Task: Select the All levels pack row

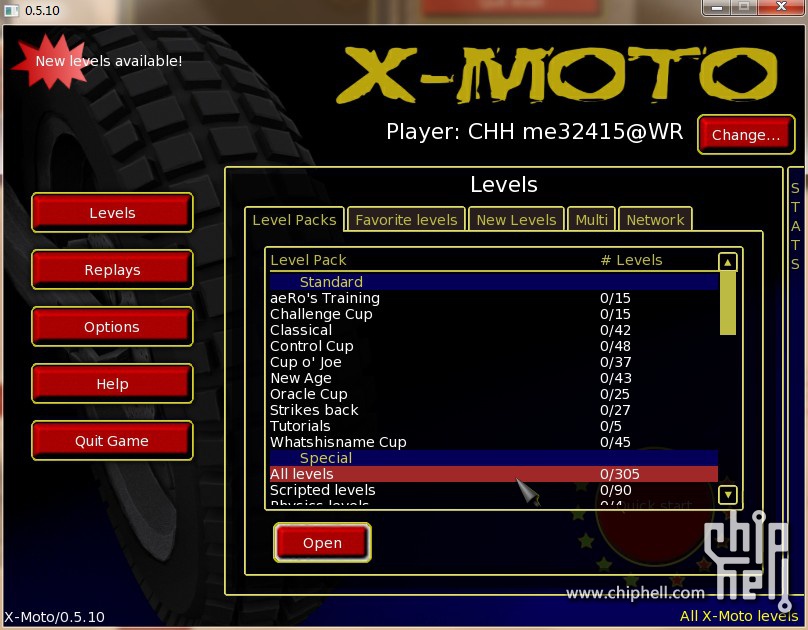Action: 494,474
